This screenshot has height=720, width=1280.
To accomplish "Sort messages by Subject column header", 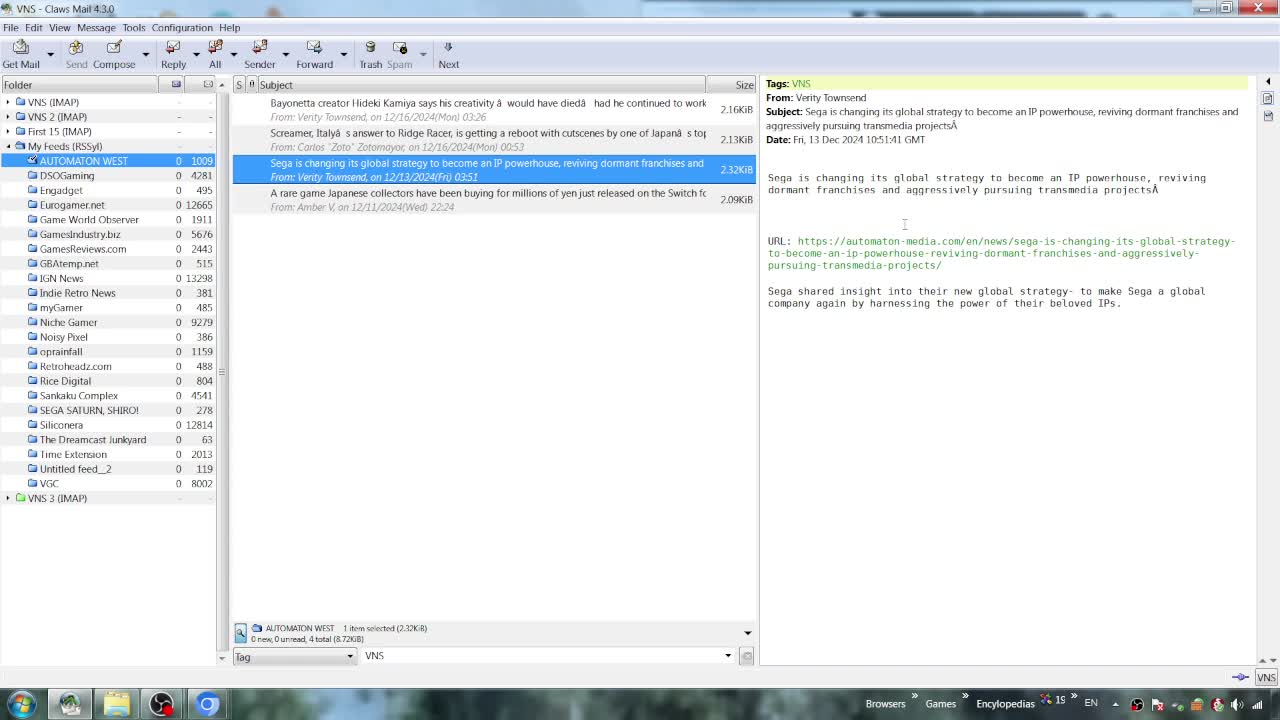I will 482,85.
